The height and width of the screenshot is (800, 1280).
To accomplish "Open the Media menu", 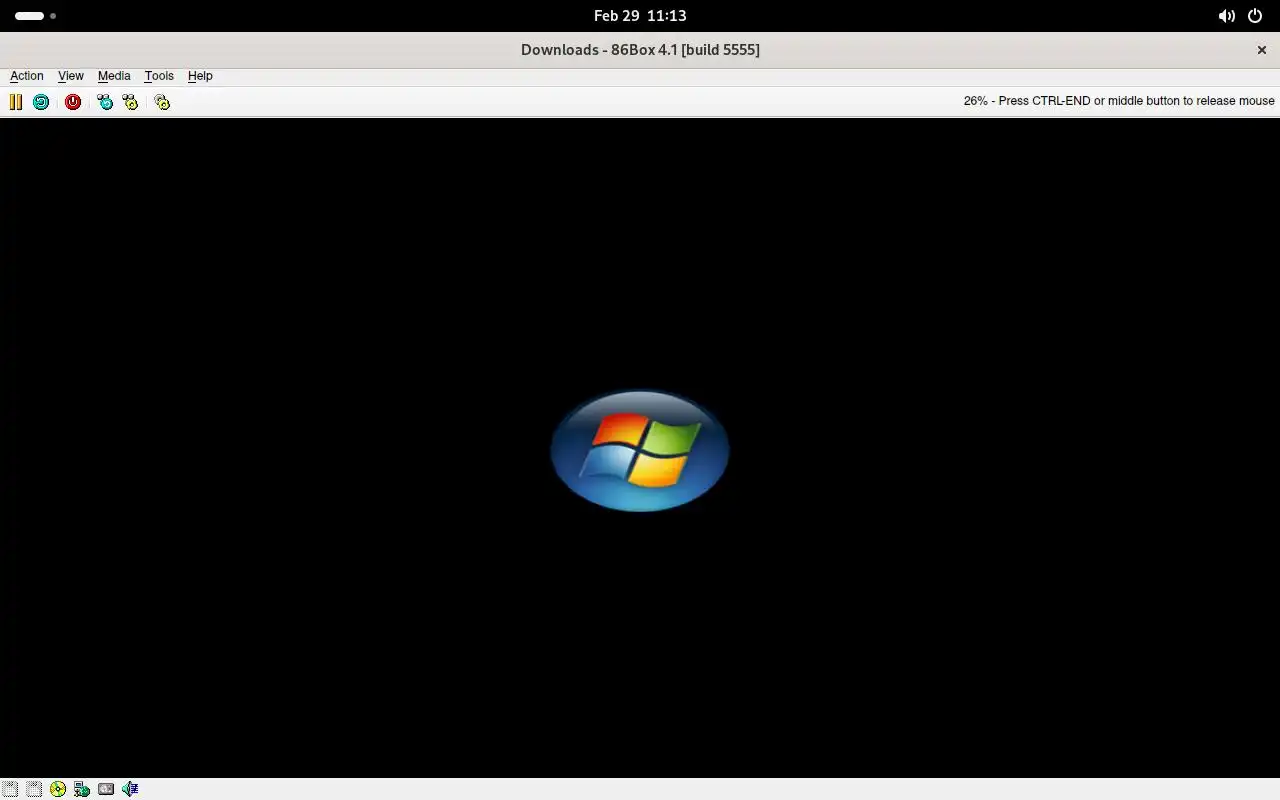I will coord(114,76).
